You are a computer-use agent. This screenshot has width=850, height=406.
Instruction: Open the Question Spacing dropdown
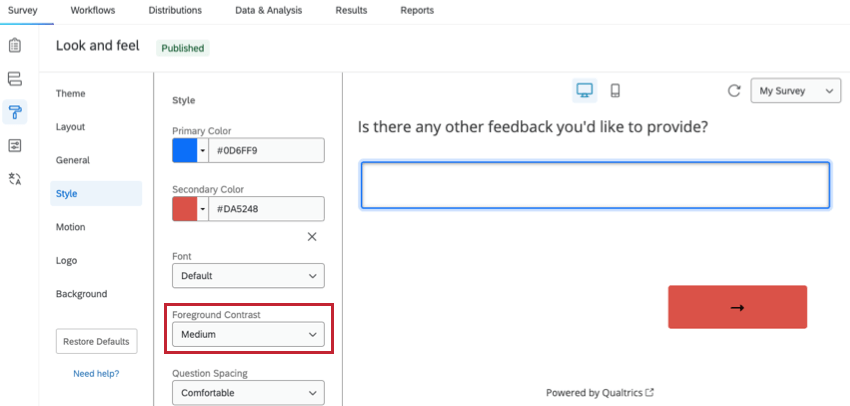click(x=248, y=393)
